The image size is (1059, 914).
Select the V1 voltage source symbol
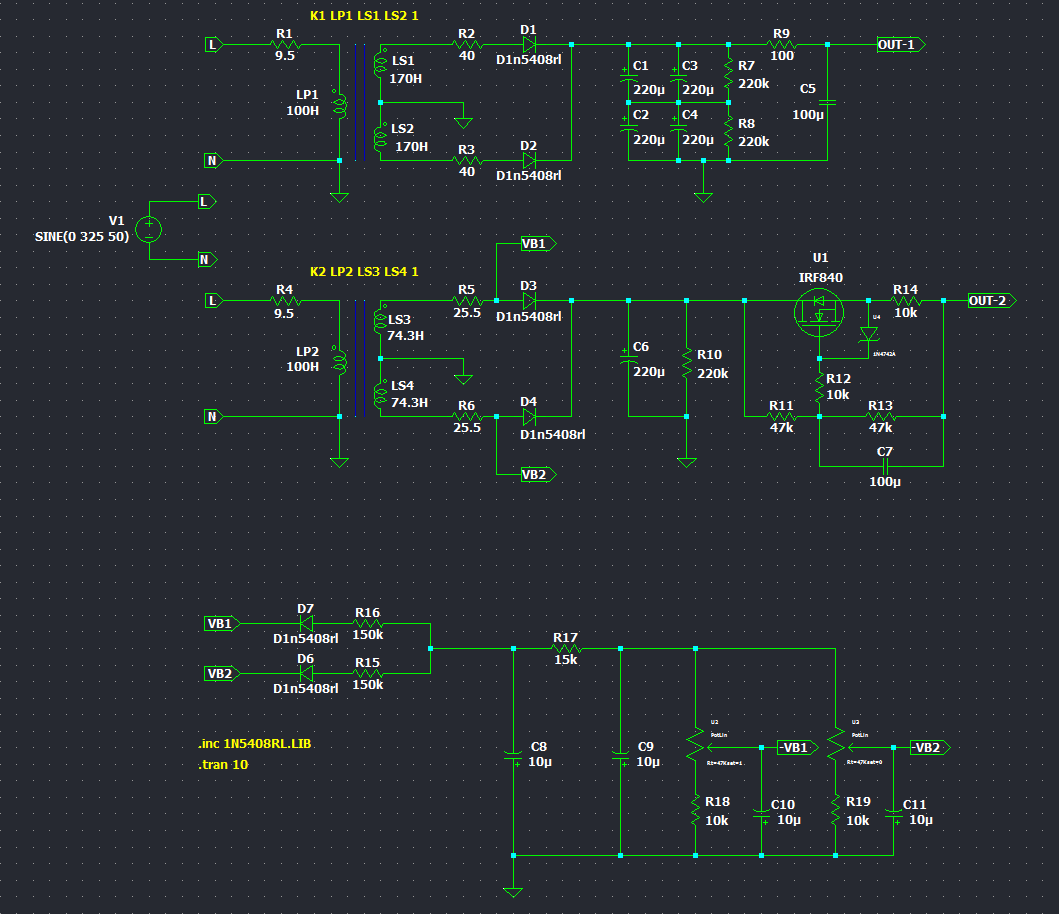[x=149, y=229]
